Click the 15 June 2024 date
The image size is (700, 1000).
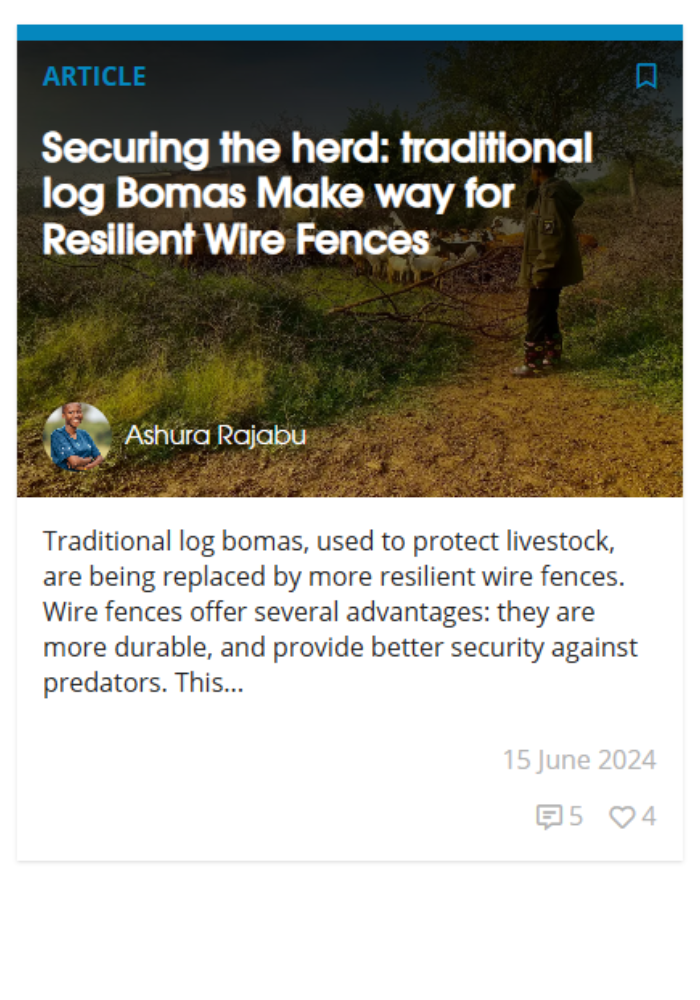pyautogui.click(x=580, y=760)
